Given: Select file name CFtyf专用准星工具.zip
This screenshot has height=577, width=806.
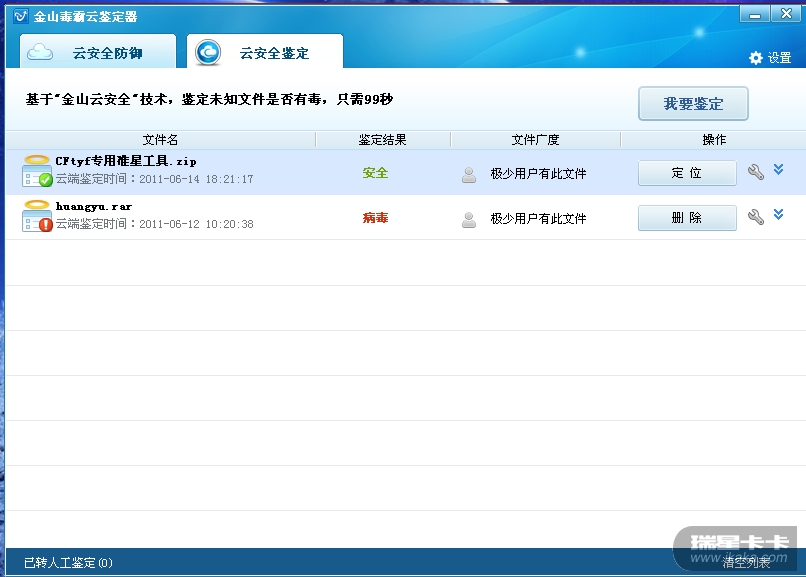Looking at the screenshot, I should [x=126, y=161].
